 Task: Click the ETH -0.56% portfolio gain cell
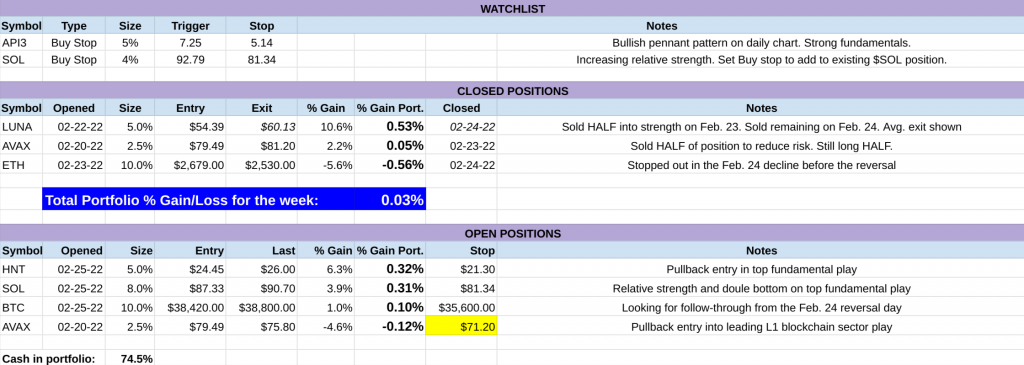pyautogui.click(x=390, y=165)
